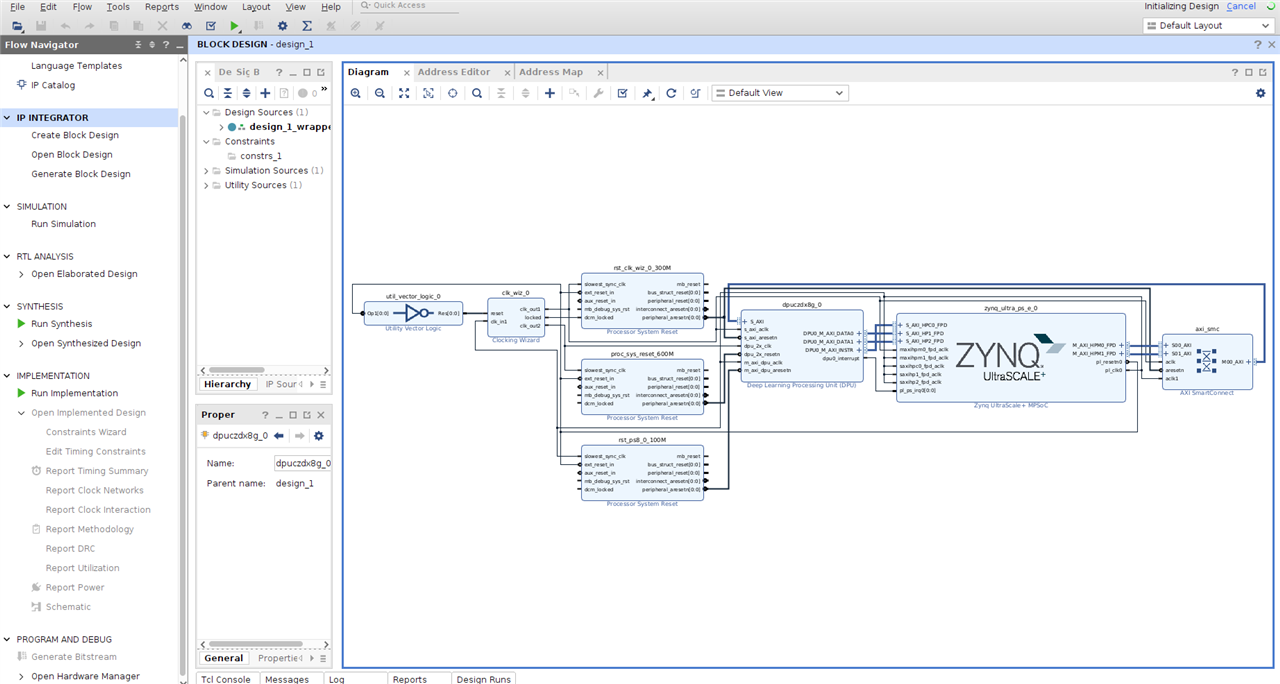Expand Open Synthesized Design entry
The height and width of the screenshot is (684, 1280).
coord(22,343)
